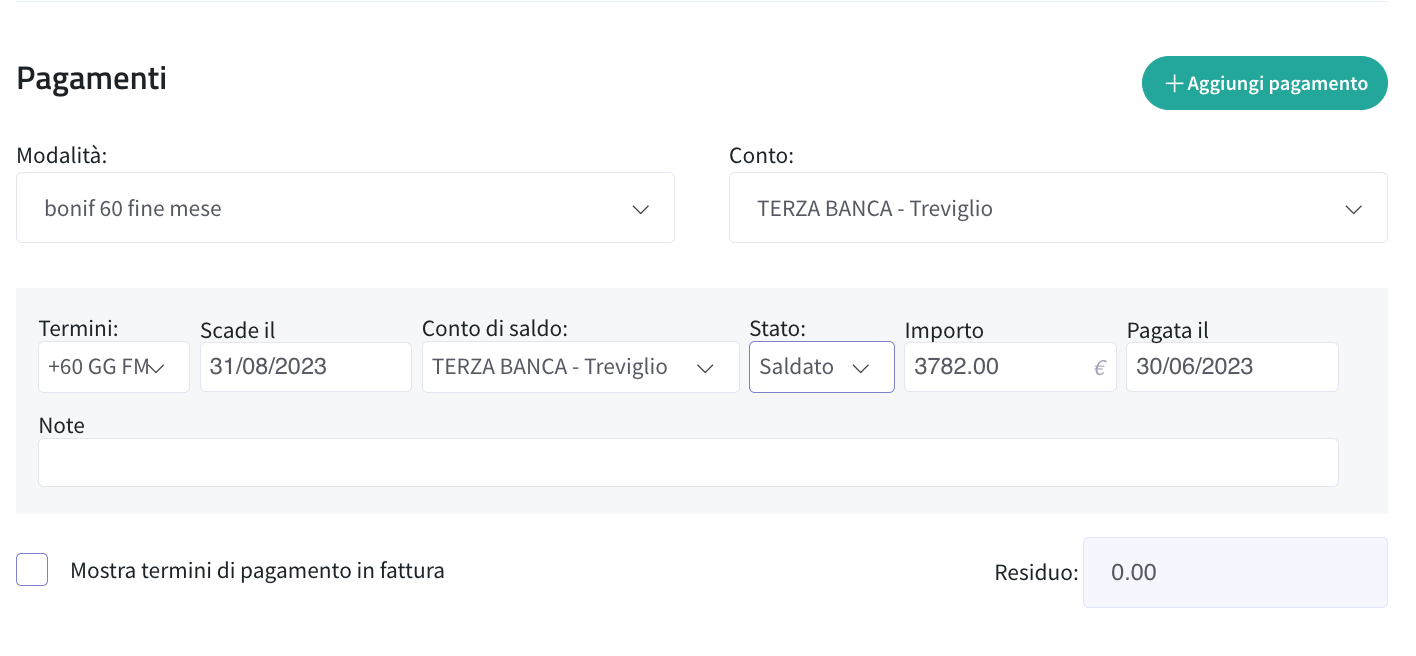Click into the Note text field
Screen dimensions: 1416x656
(x=688, y=462)
